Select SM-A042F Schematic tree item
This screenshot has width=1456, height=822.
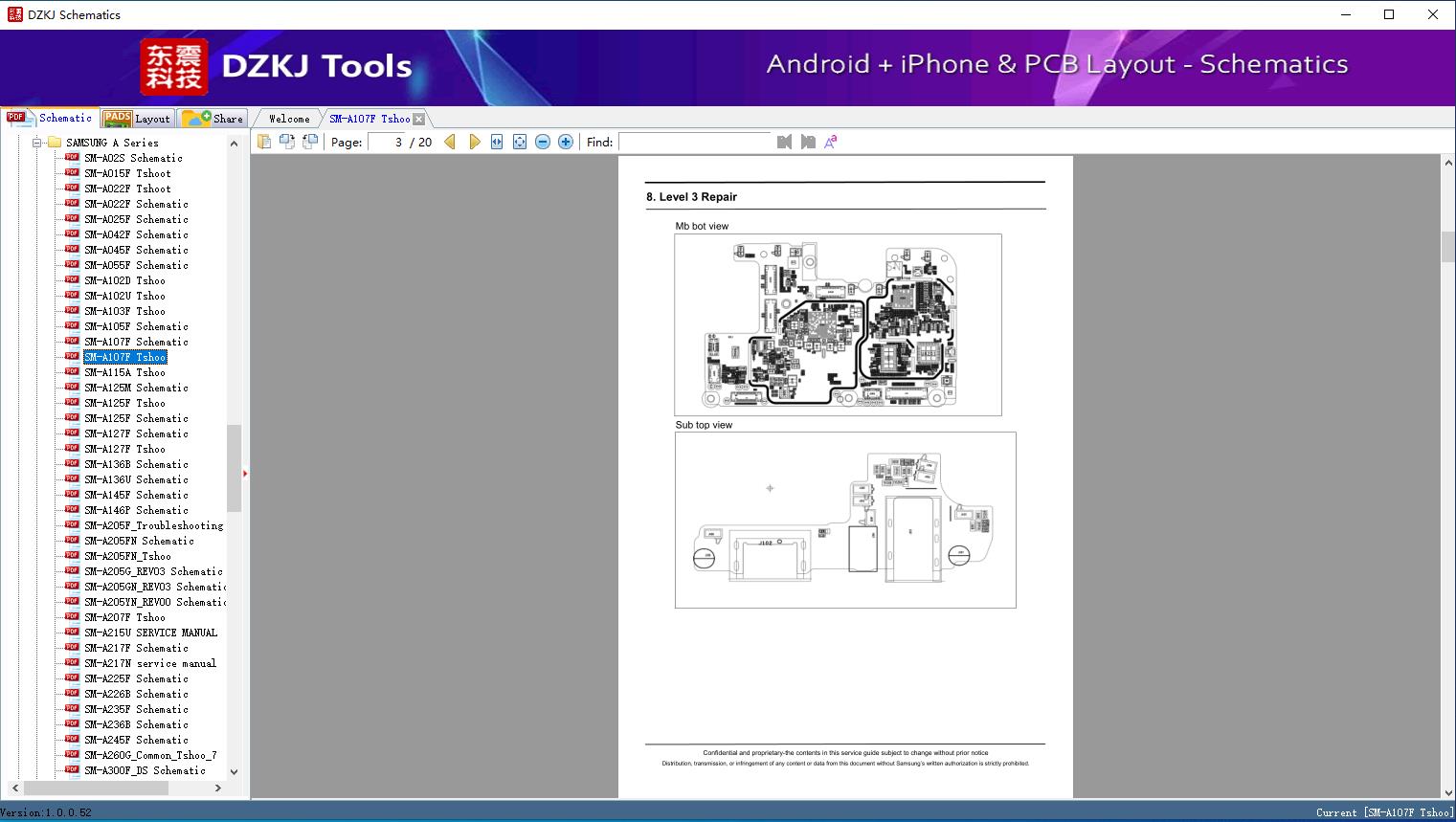(136, 234)
